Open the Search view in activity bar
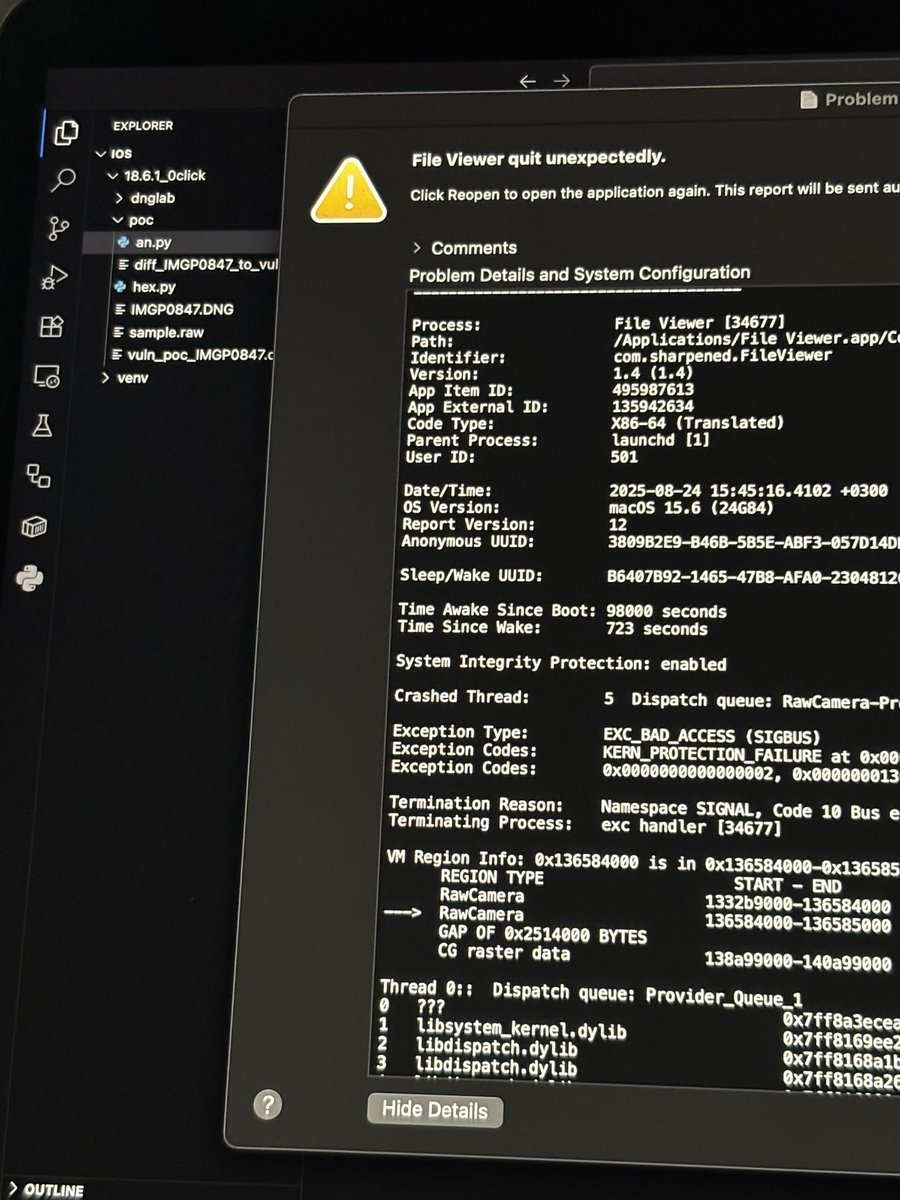Image resolution: width=900 pixels, height=1200 pixels. point(63,180)
